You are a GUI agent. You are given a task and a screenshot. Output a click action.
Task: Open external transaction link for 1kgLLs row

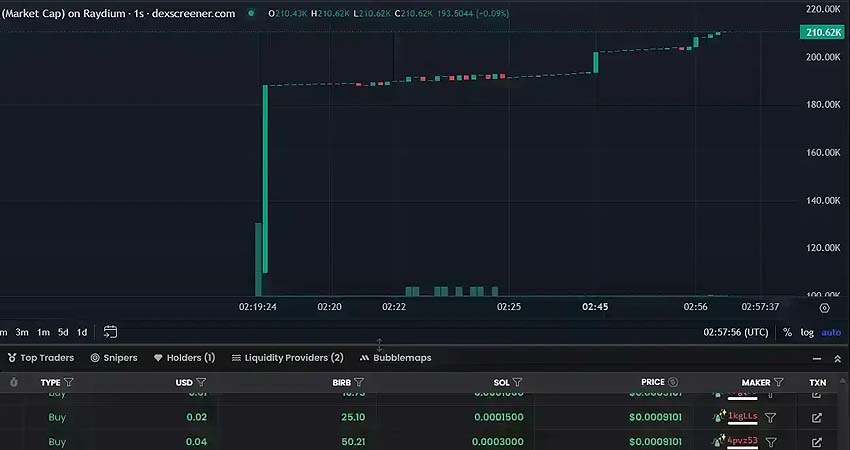point(817,417)
